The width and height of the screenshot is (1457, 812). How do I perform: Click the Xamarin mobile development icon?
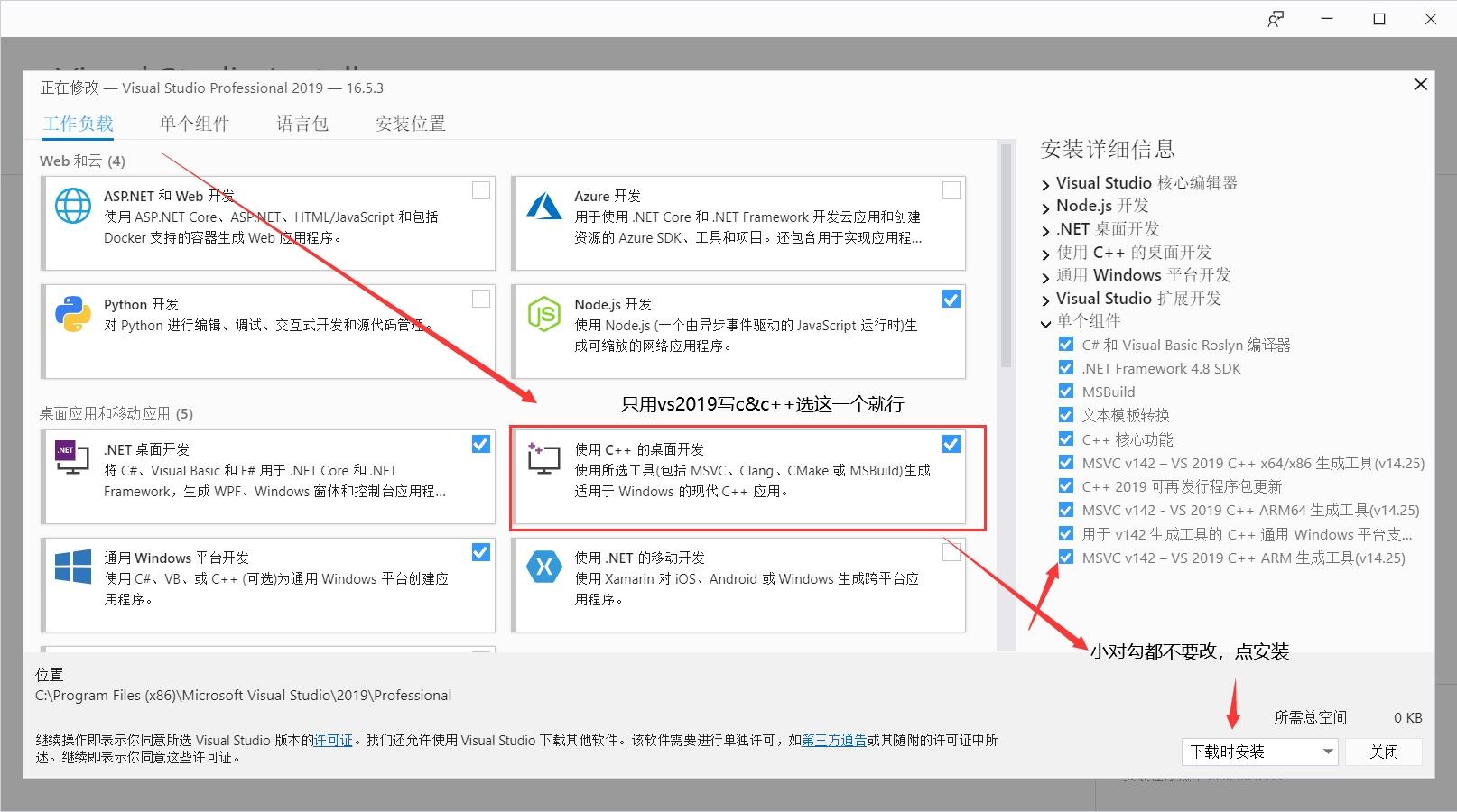(x=544, y=567)
